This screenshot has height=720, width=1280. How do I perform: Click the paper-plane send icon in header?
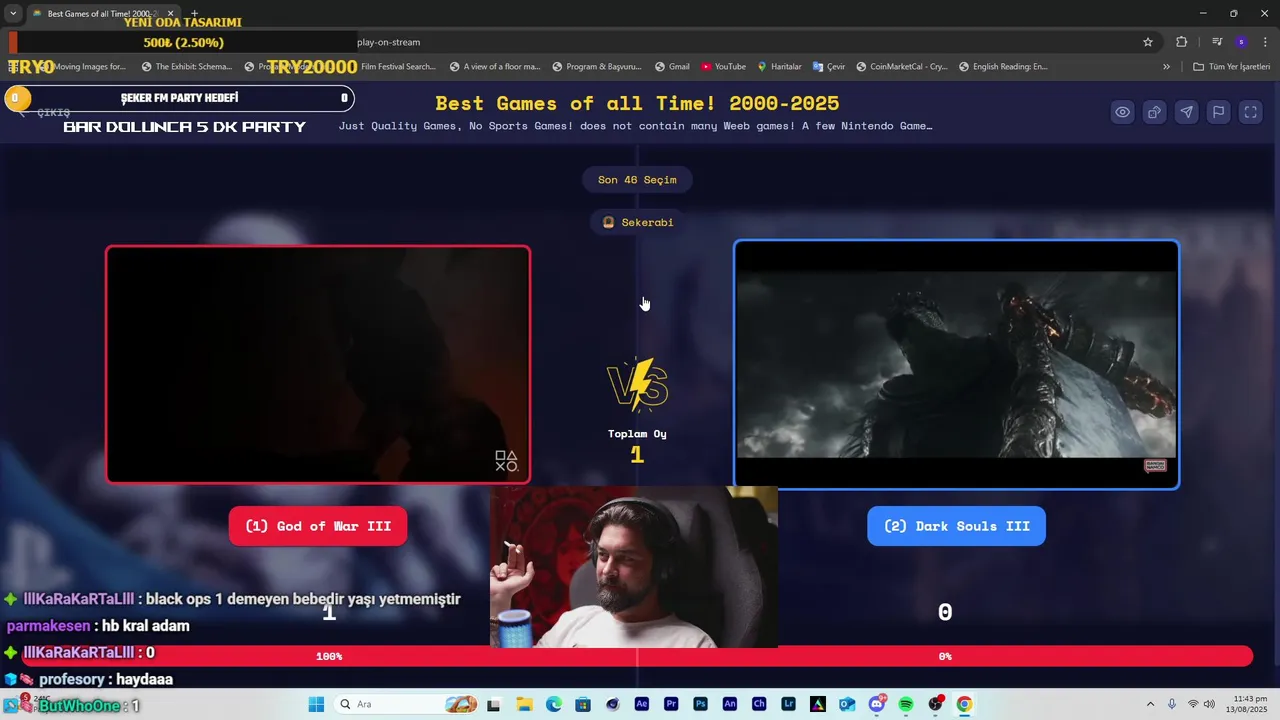(x=1187, y=112)
